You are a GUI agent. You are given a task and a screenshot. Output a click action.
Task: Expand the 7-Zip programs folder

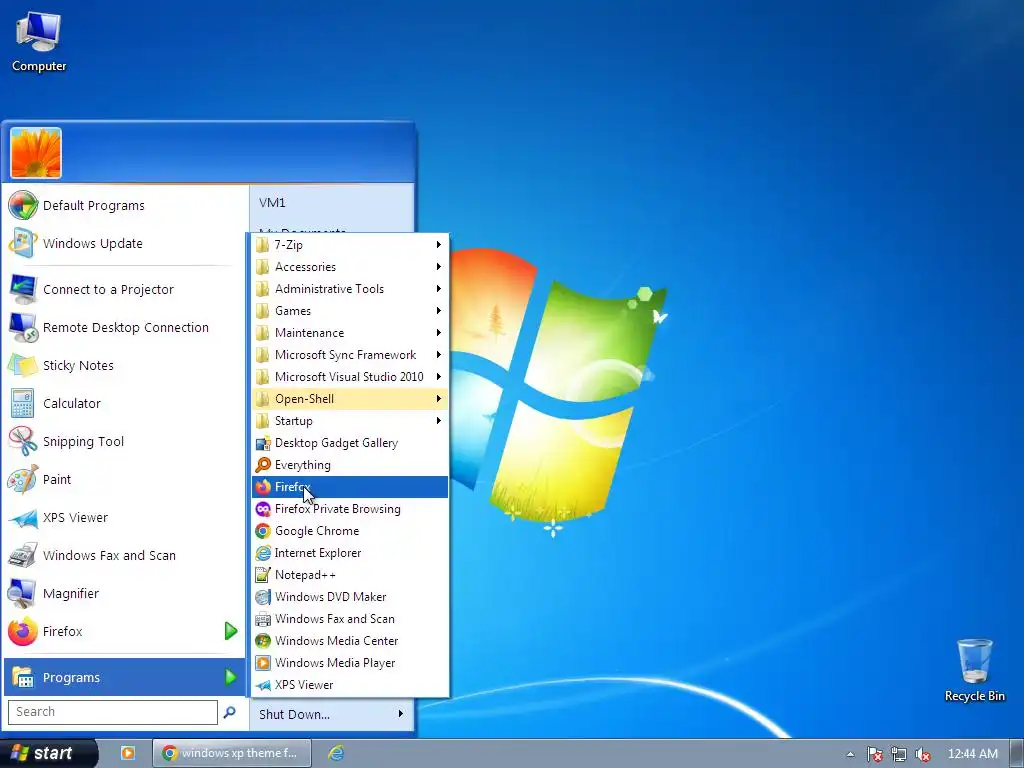(x=350, y=245)
